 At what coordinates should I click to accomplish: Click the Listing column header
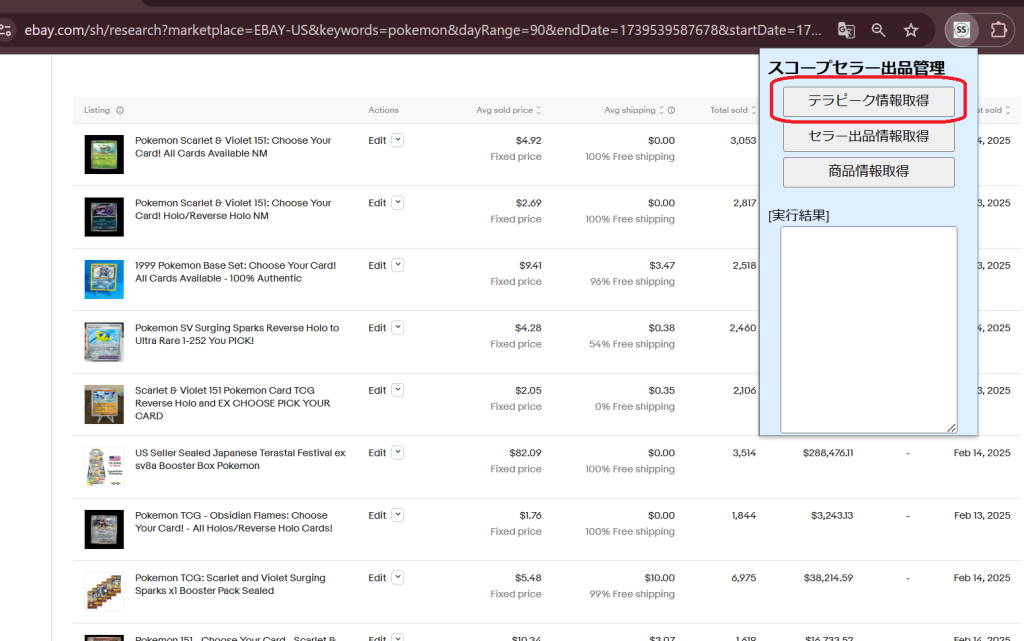97,110
